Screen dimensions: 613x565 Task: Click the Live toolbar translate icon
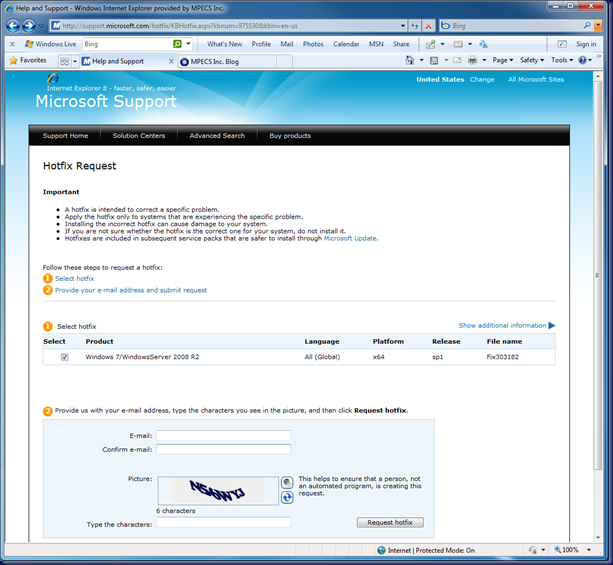point(483,44)
